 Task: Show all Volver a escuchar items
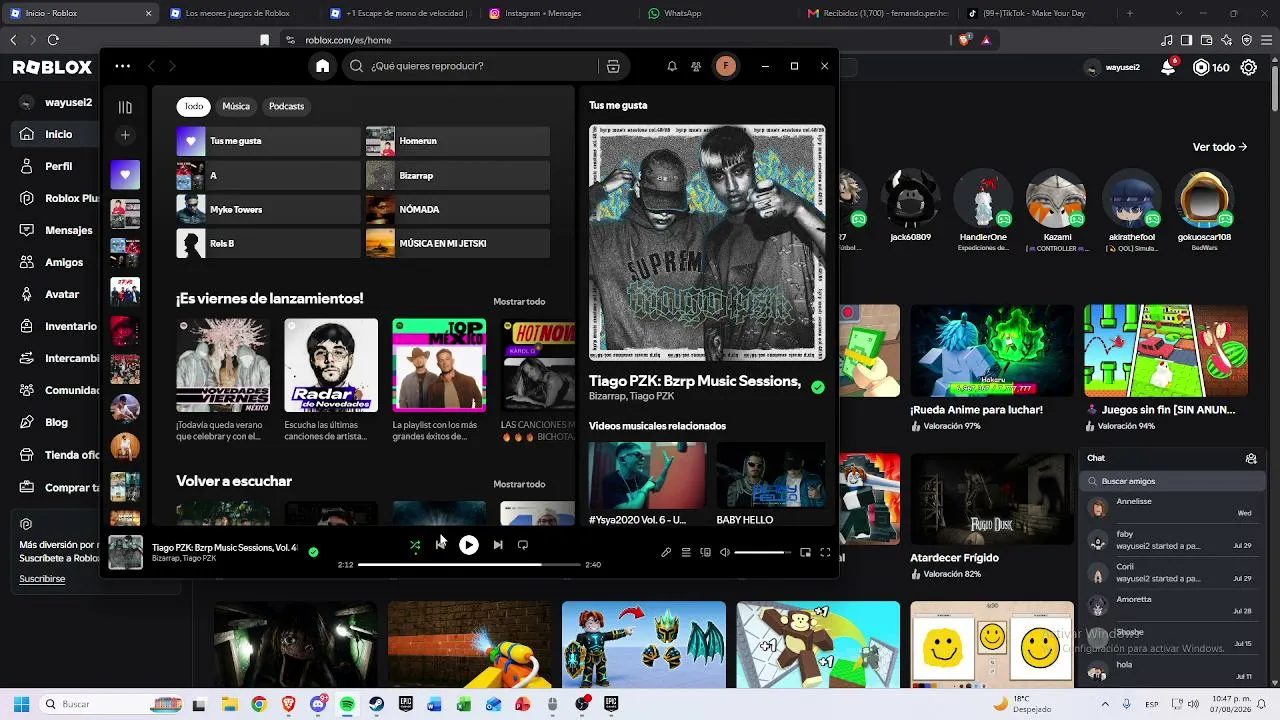pyautogui.click(x=519, y=484)
